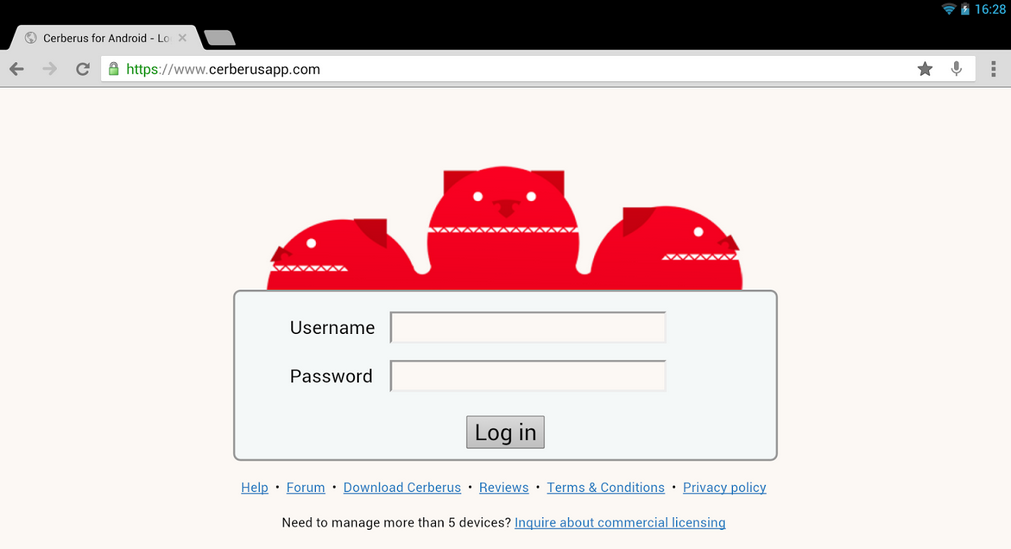
Task: Click the globe favicon on the tab
Action: click(30, 38)
